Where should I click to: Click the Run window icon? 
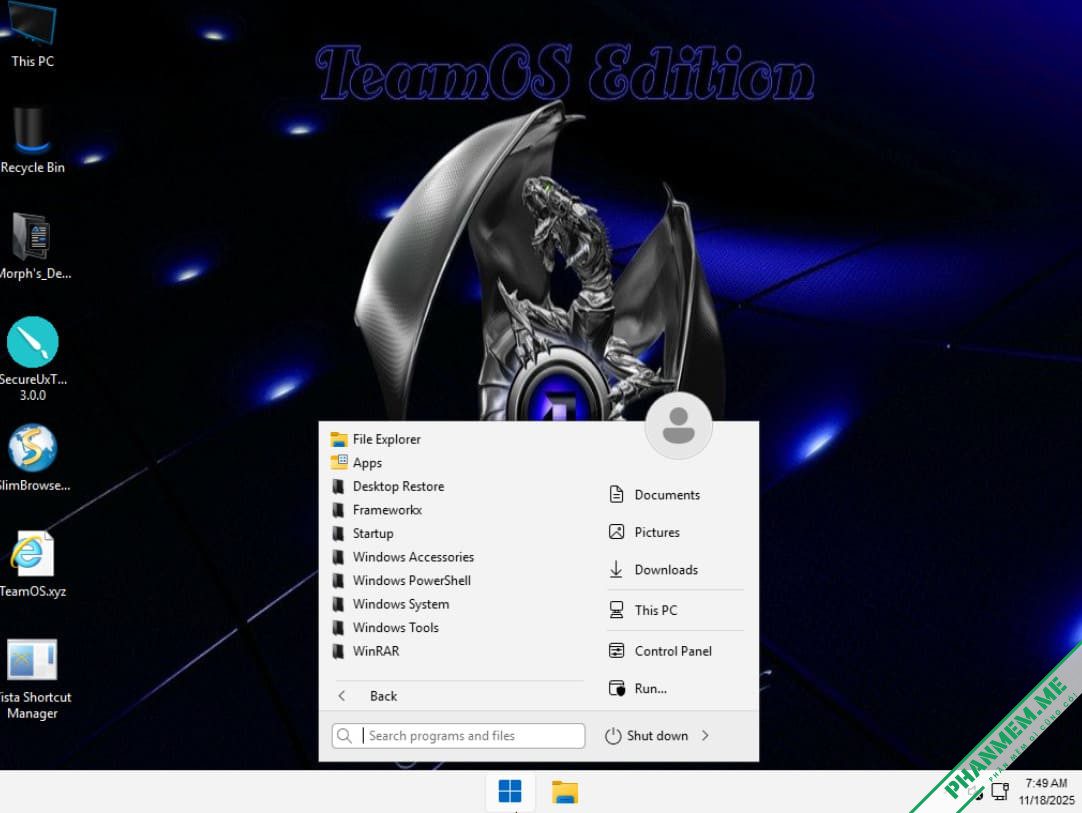(617, 688)
